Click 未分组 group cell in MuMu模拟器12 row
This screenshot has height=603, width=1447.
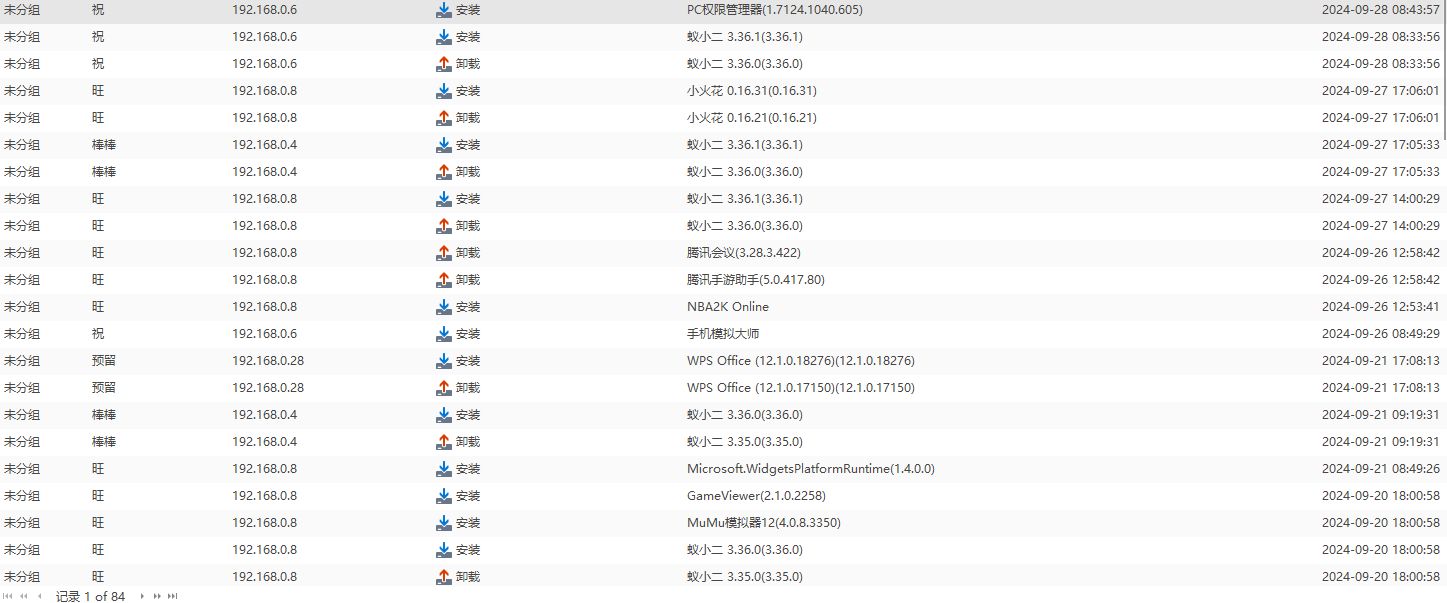pyautogui.click(x=22, y=523)
